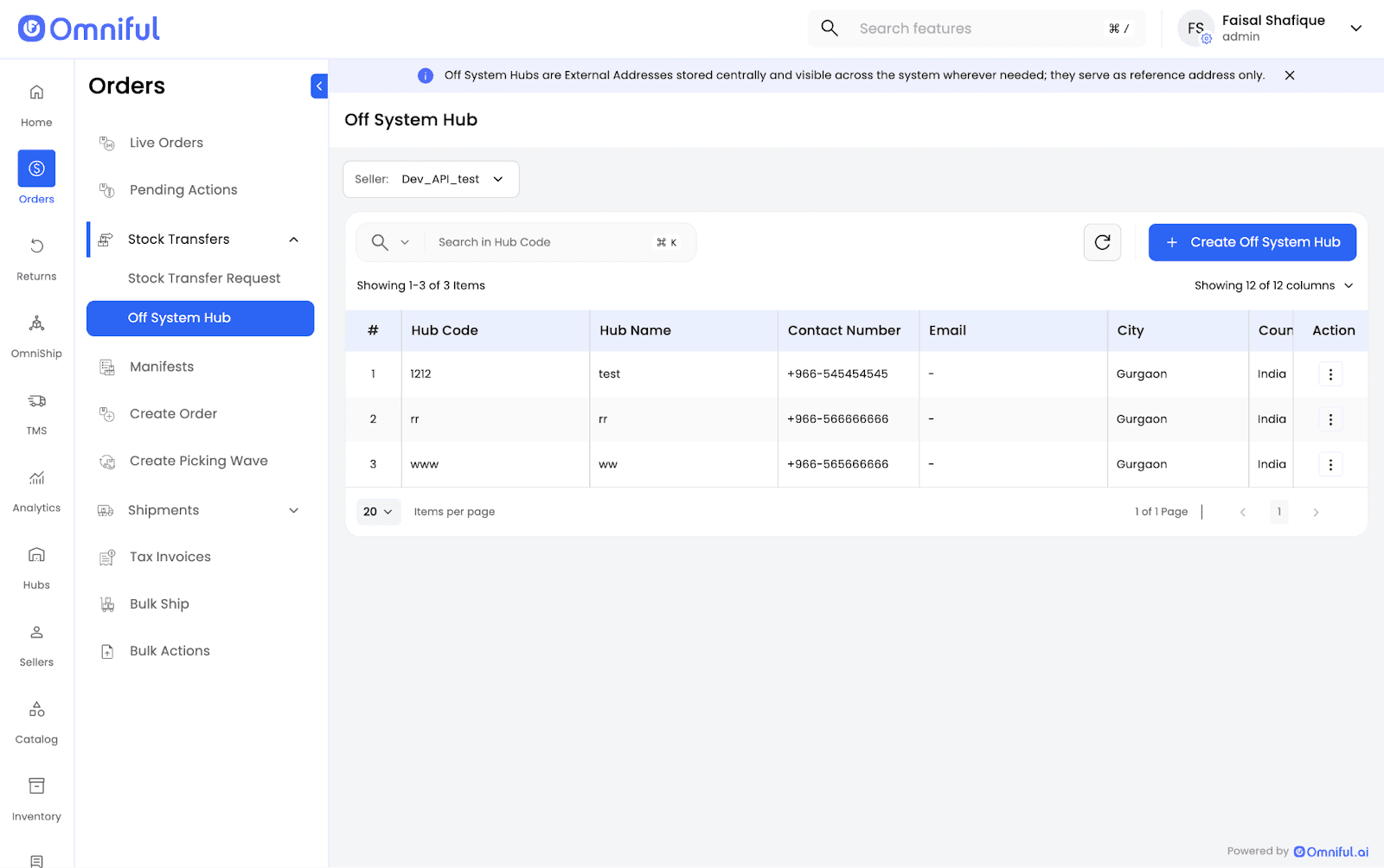Open the TMS truck icon
The height and width of the screenshot is (868, 1384).
(x=36, y=401)
